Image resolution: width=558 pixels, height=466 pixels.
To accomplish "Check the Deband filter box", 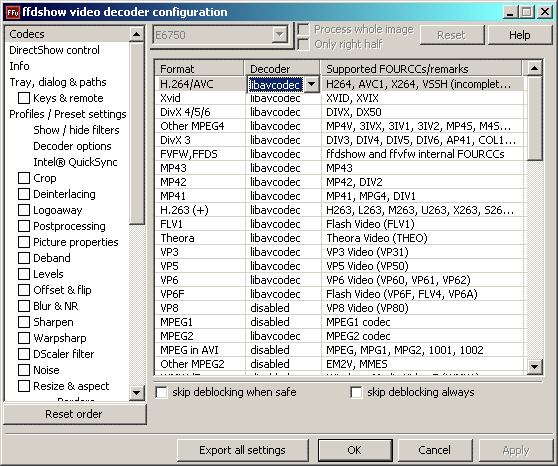I will [24, 258].
